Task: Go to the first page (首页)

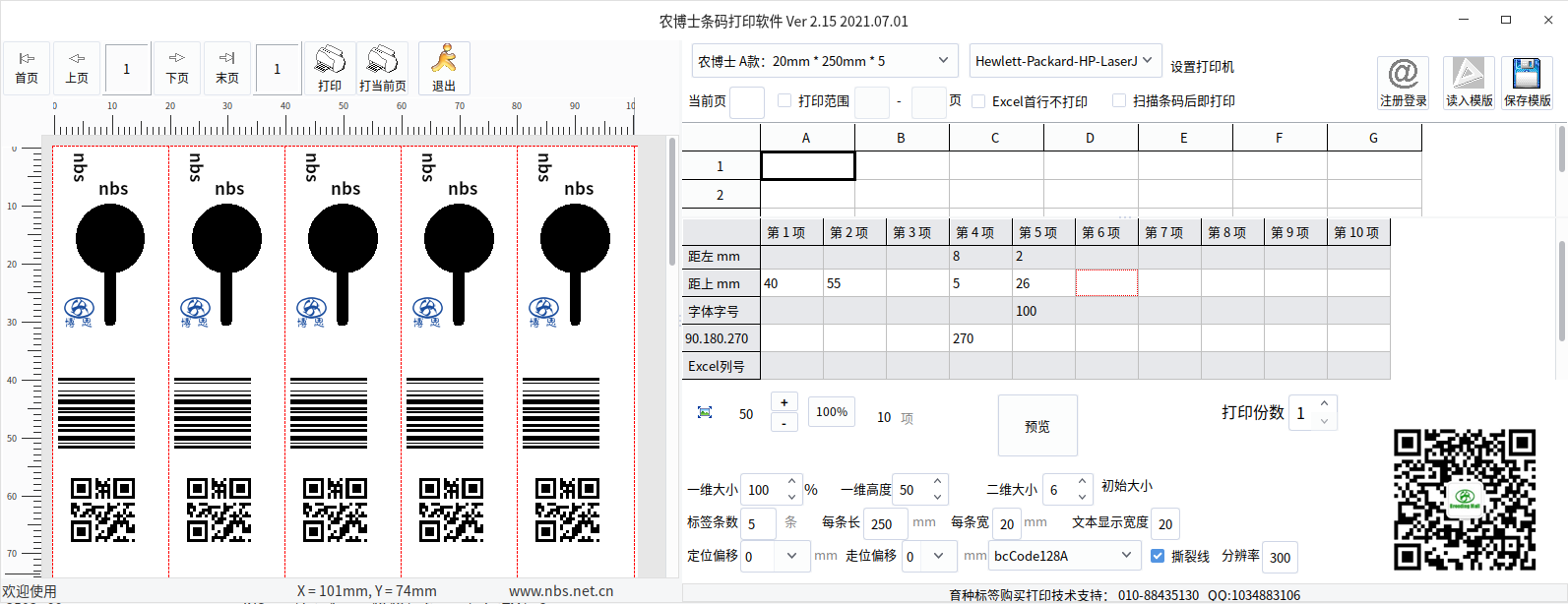Action: (x=28, y=68)
